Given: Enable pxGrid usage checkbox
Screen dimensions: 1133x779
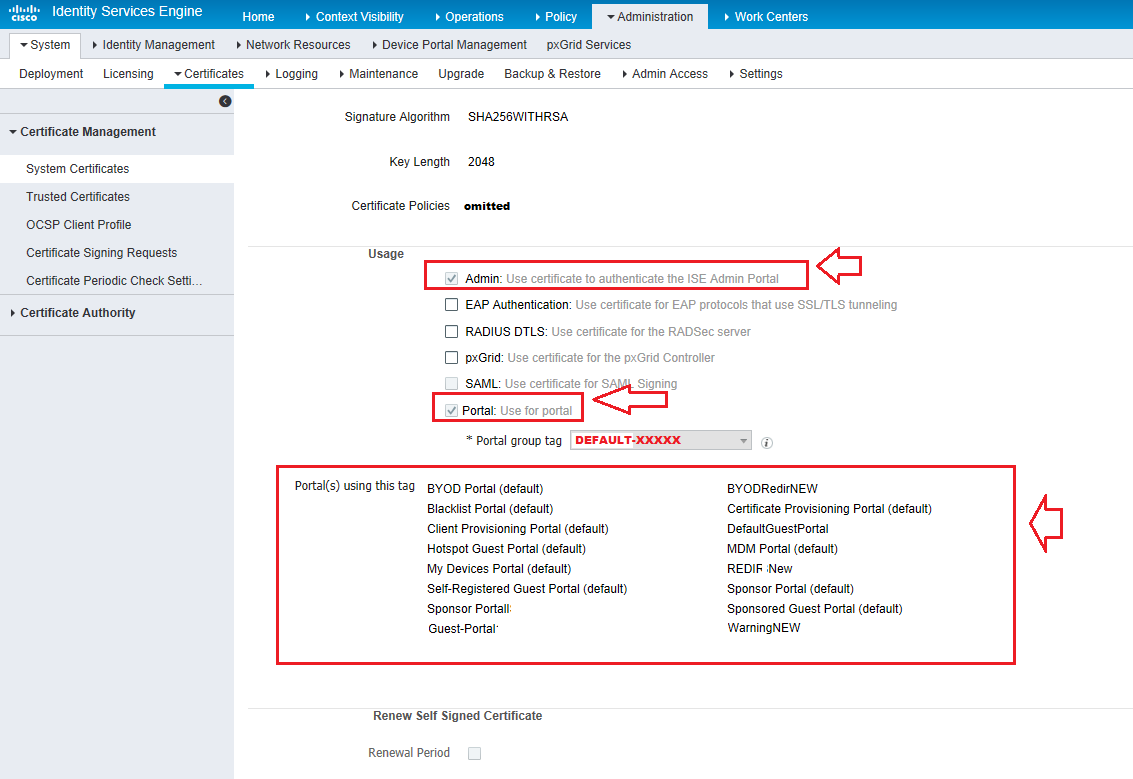Looking at the screenshot, I should pyautogui.click(x=452, y=358).
